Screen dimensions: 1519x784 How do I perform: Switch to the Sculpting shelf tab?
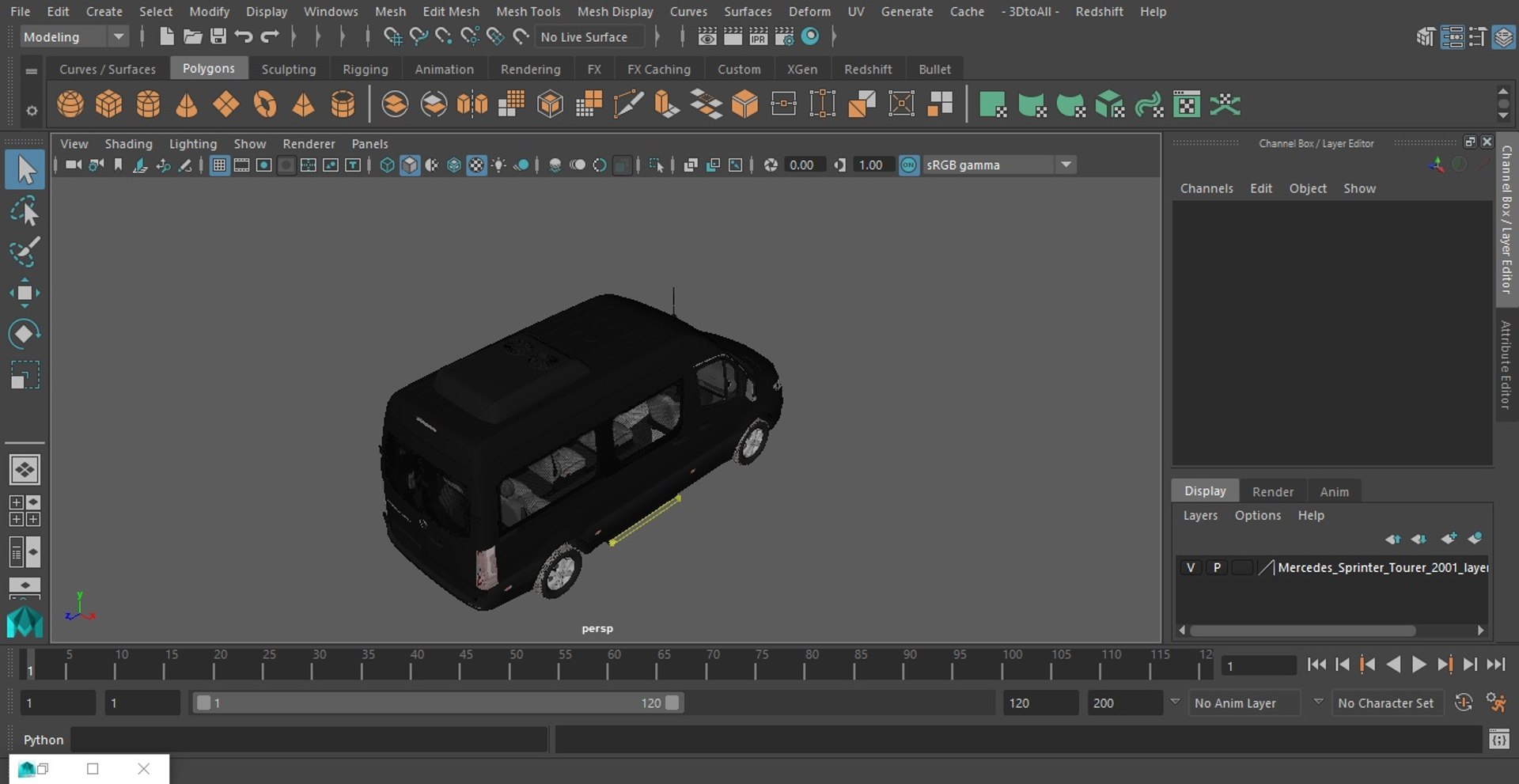tap(289, 69)
